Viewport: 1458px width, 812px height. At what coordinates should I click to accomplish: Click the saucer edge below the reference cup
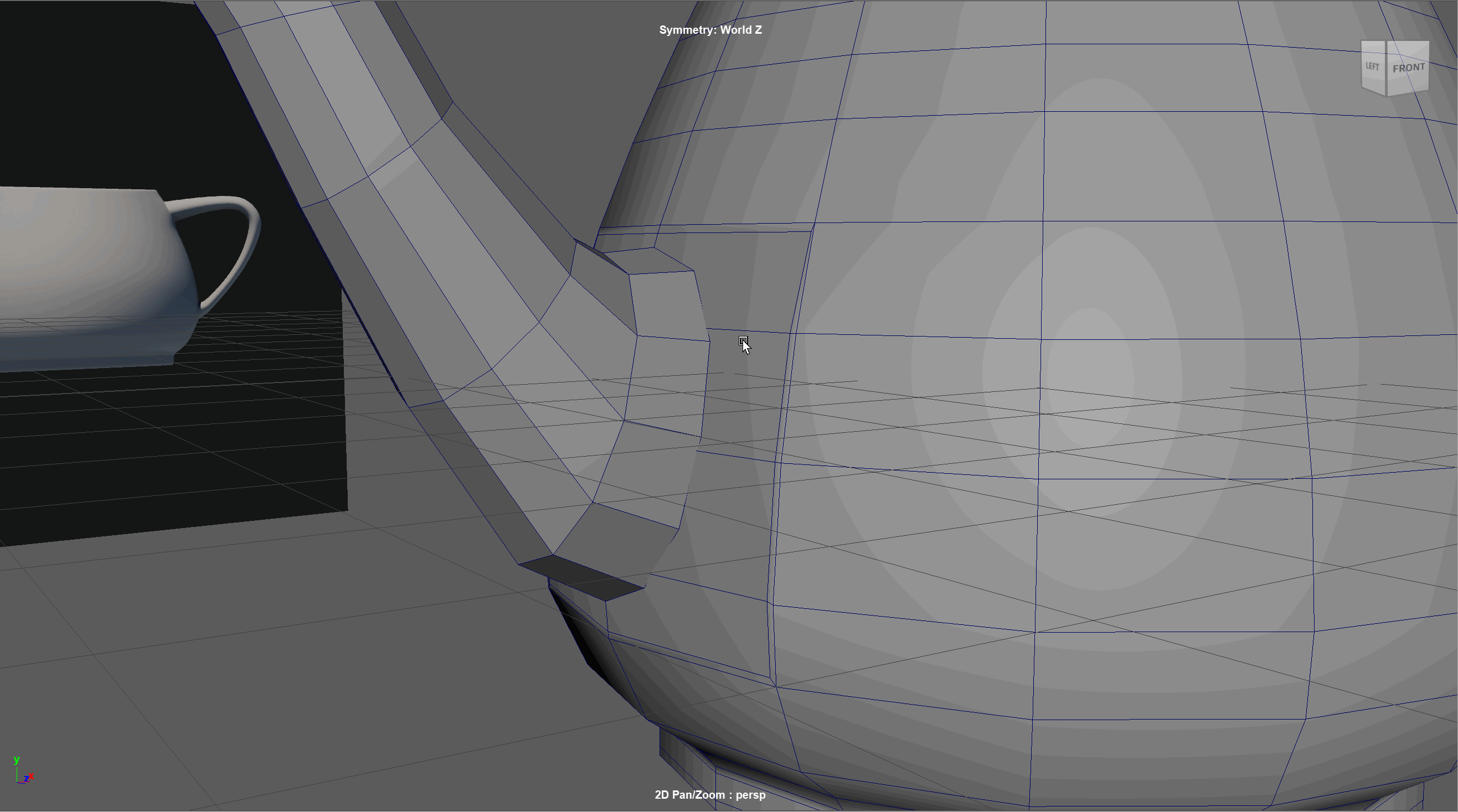point(113,362)
